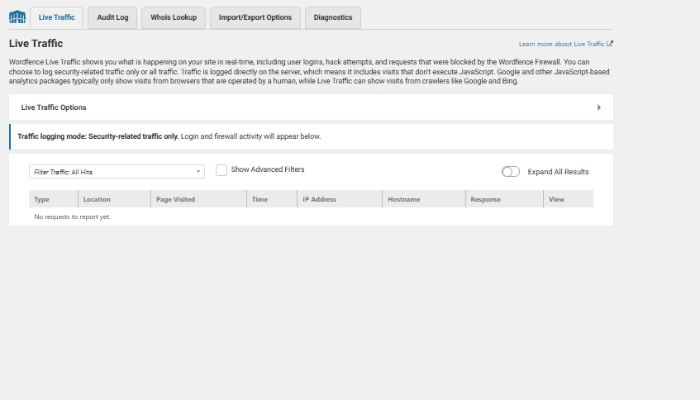The height and width of the screenshot is (400, 700).
Task: Open the Whois Lookup tab
Action: (x=173, y=17)
